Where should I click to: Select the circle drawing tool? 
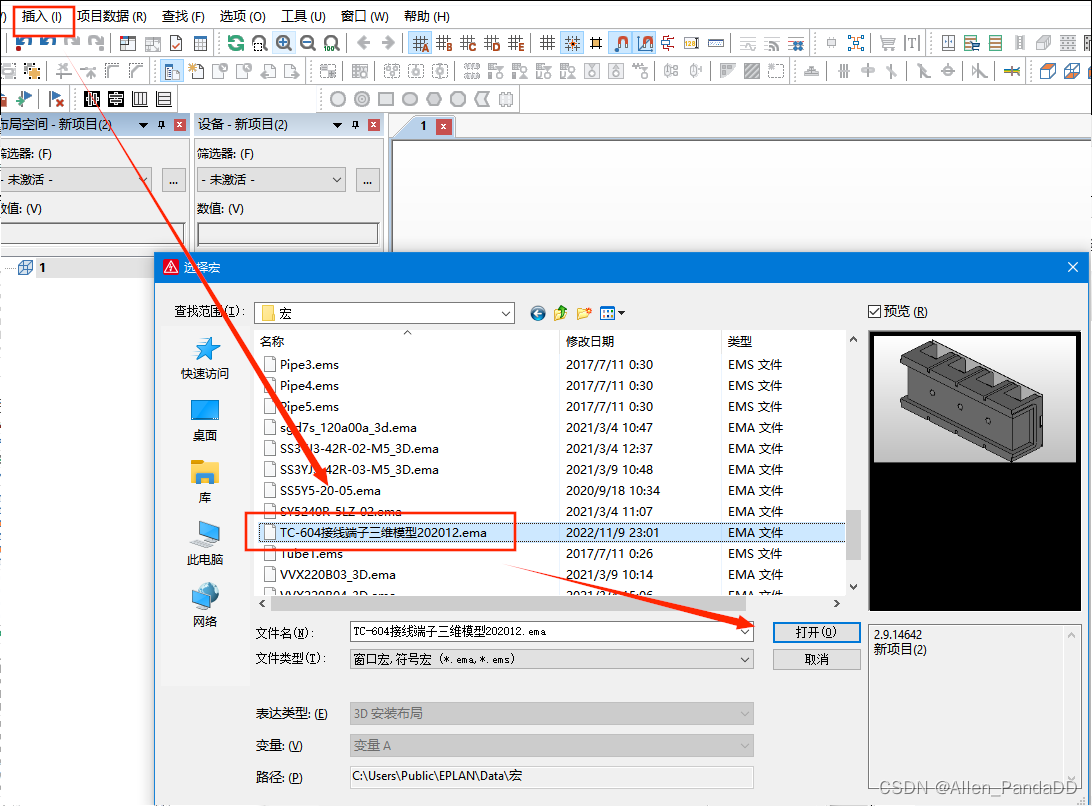338,98
